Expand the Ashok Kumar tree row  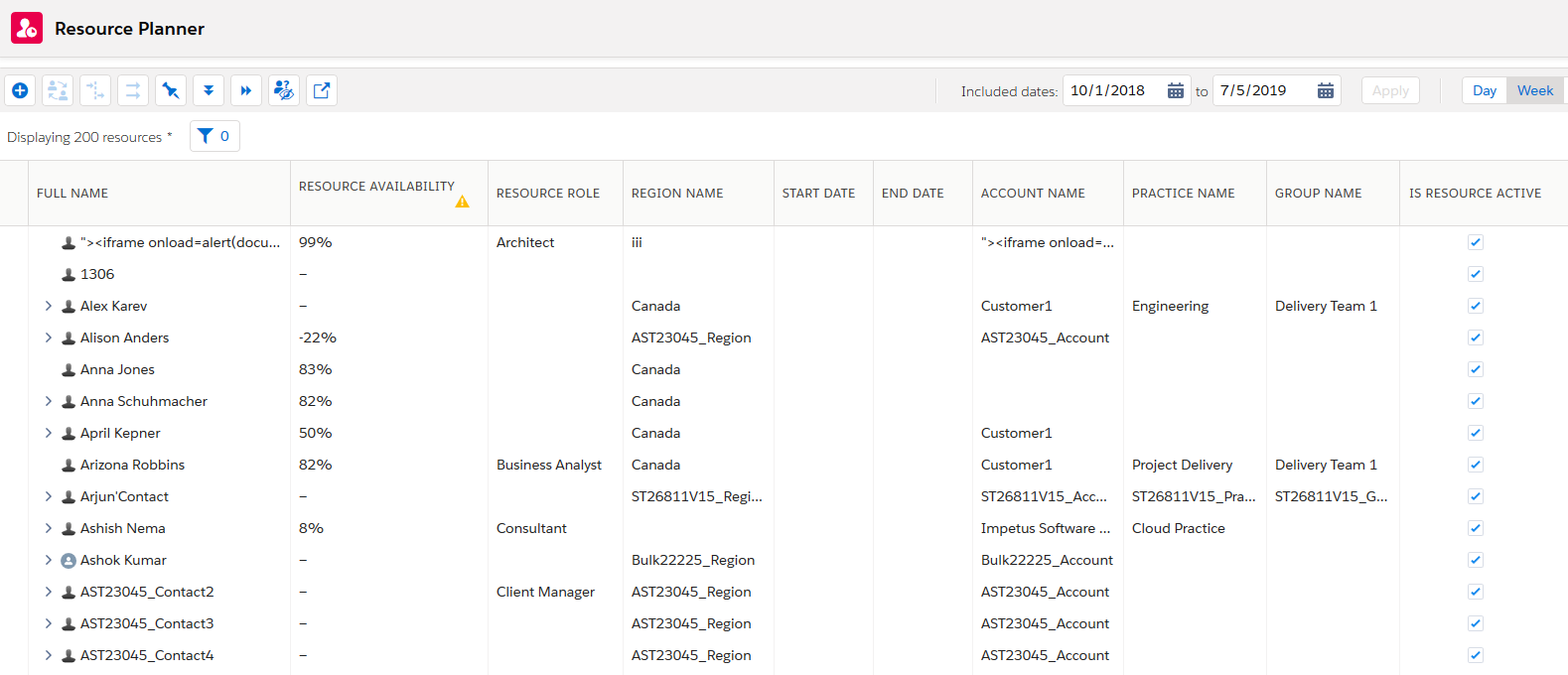tap(49, 560)
